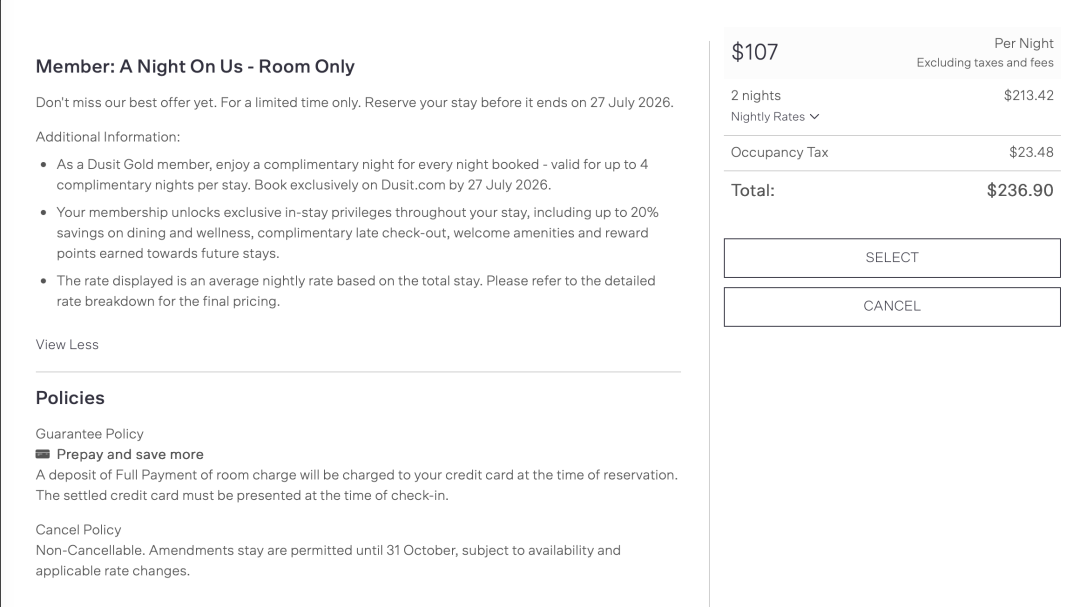Choose this rate with the SELECT button
1080x607 pixels.
[x=892, y=258]
